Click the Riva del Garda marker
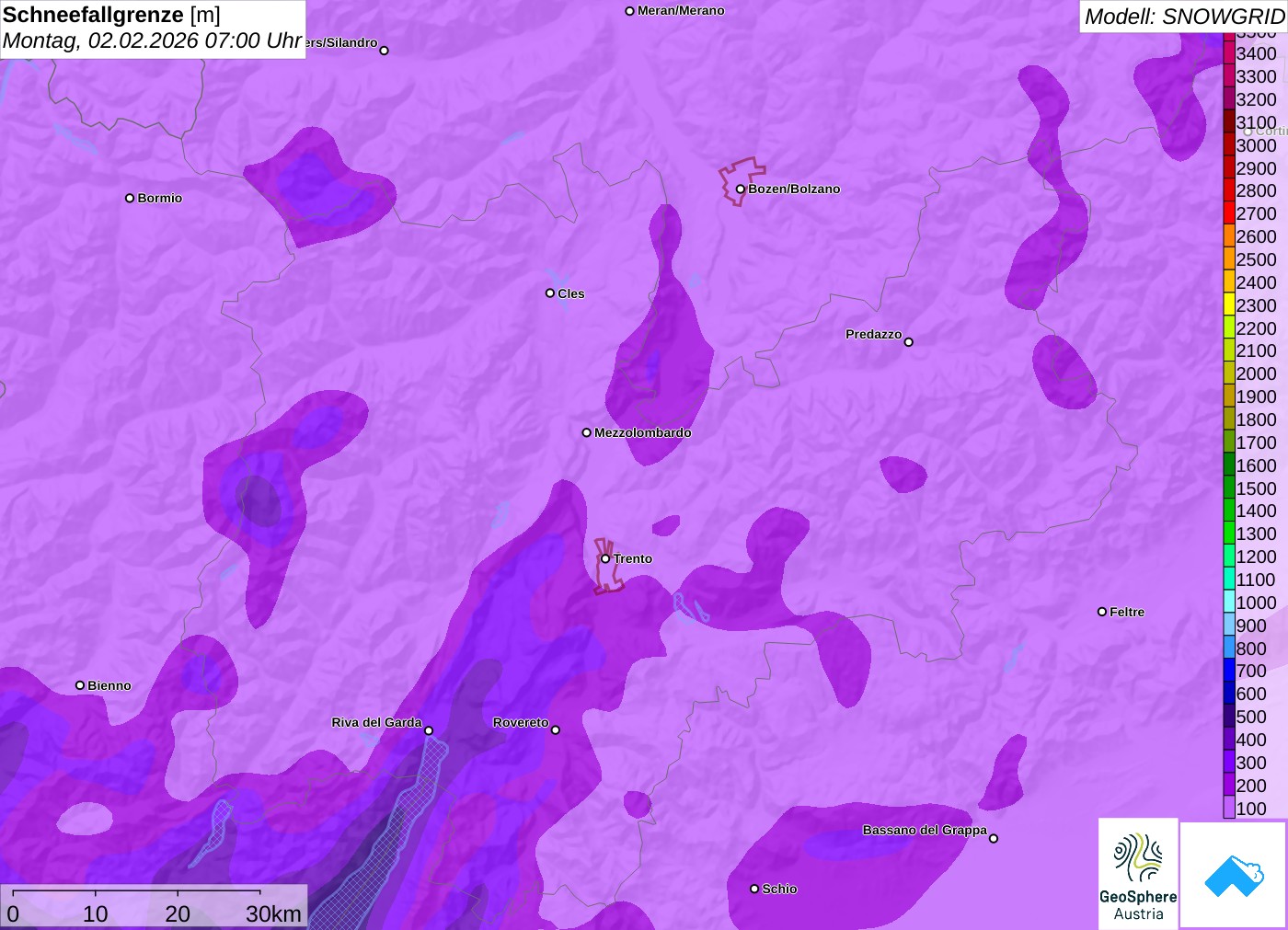This screenshot has height=930, width=1288. tap(429, 730)
